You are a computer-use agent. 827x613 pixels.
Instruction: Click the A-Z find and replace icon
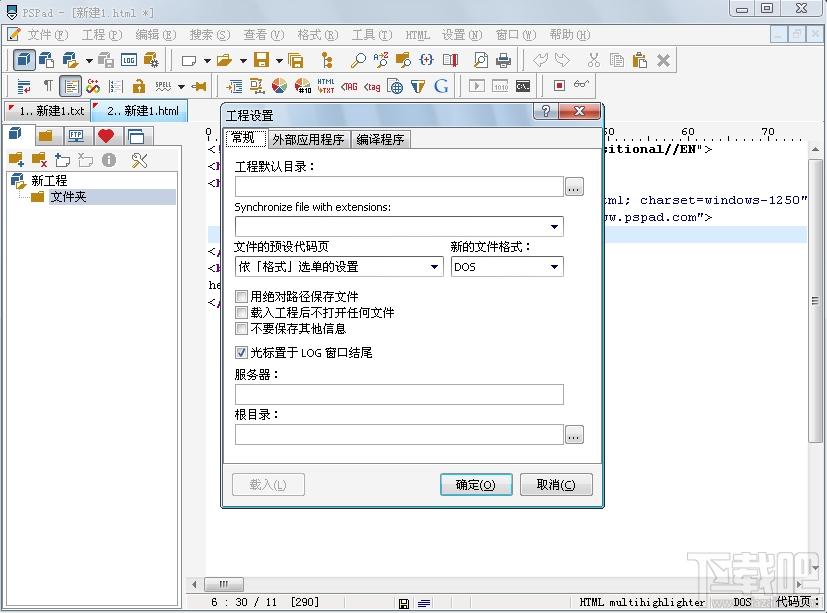coord(380,60)
